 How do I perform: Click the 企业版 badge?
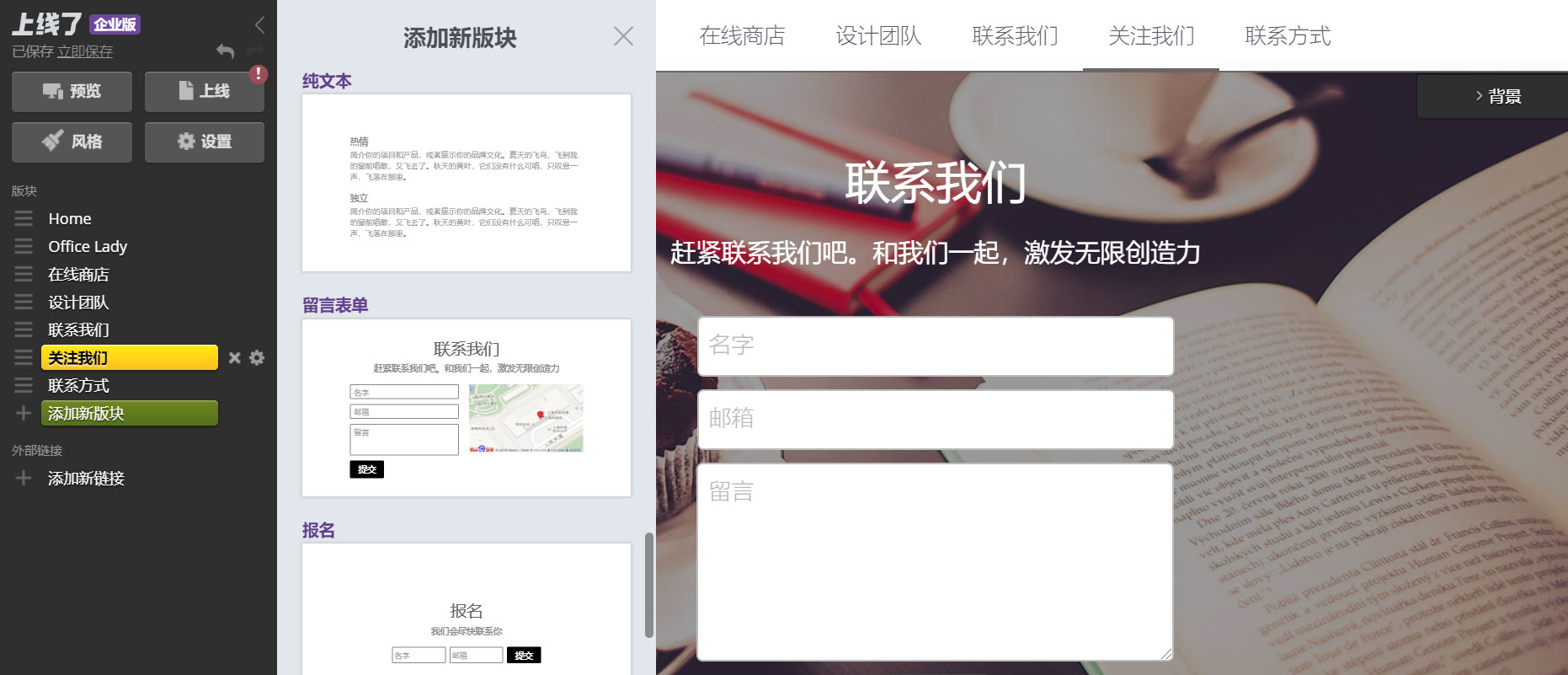115,24
